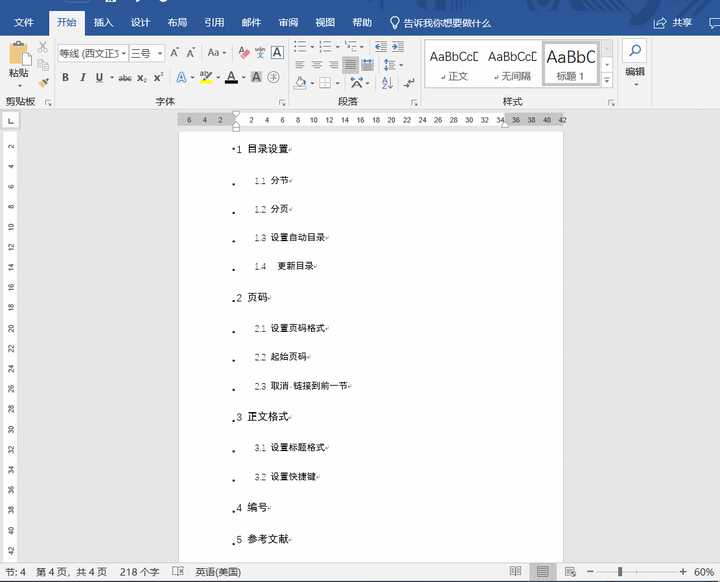
Task: Click the zoom slider handle
Action: pyautogui.click(x=620, y=571)
